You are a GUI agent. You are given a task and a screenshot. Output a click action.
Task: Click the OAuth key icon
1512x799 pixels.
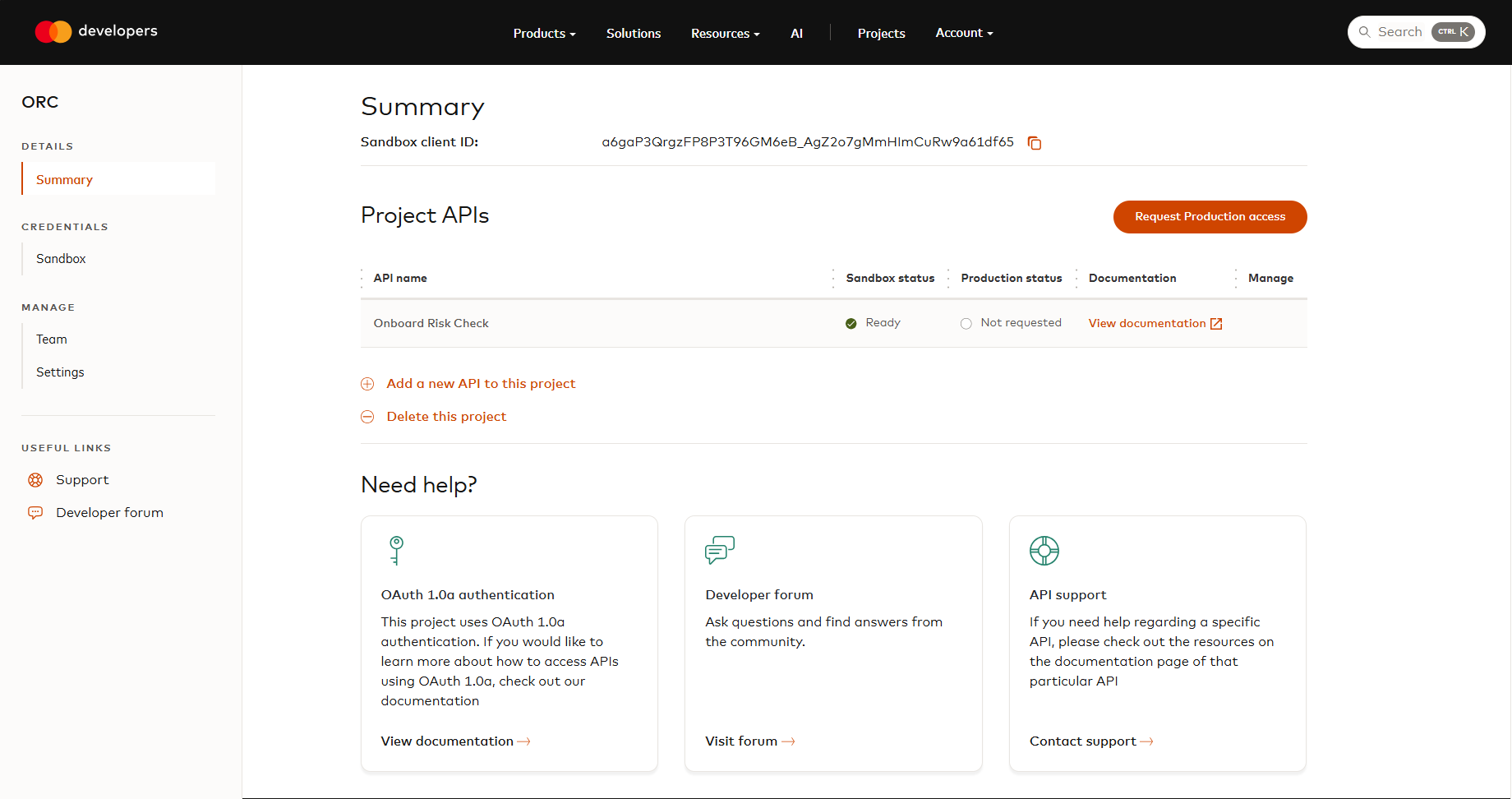[x=396, y=550]
